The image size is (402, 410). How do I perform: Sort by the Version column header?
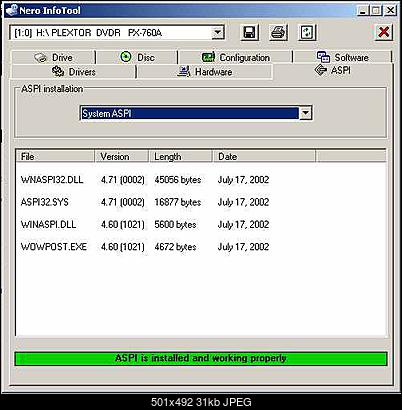(122, 156)
